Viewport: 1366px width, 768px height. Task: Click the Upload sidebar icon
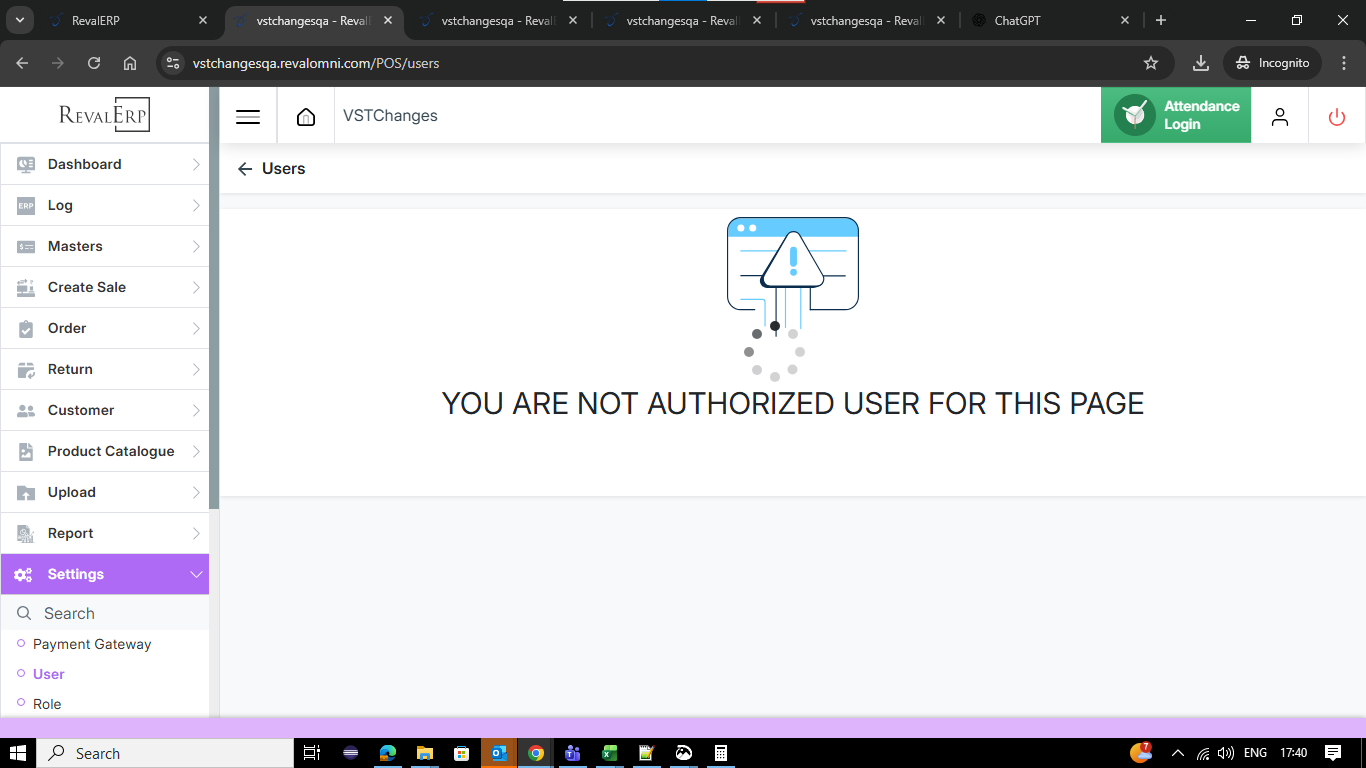coord(26,492)
